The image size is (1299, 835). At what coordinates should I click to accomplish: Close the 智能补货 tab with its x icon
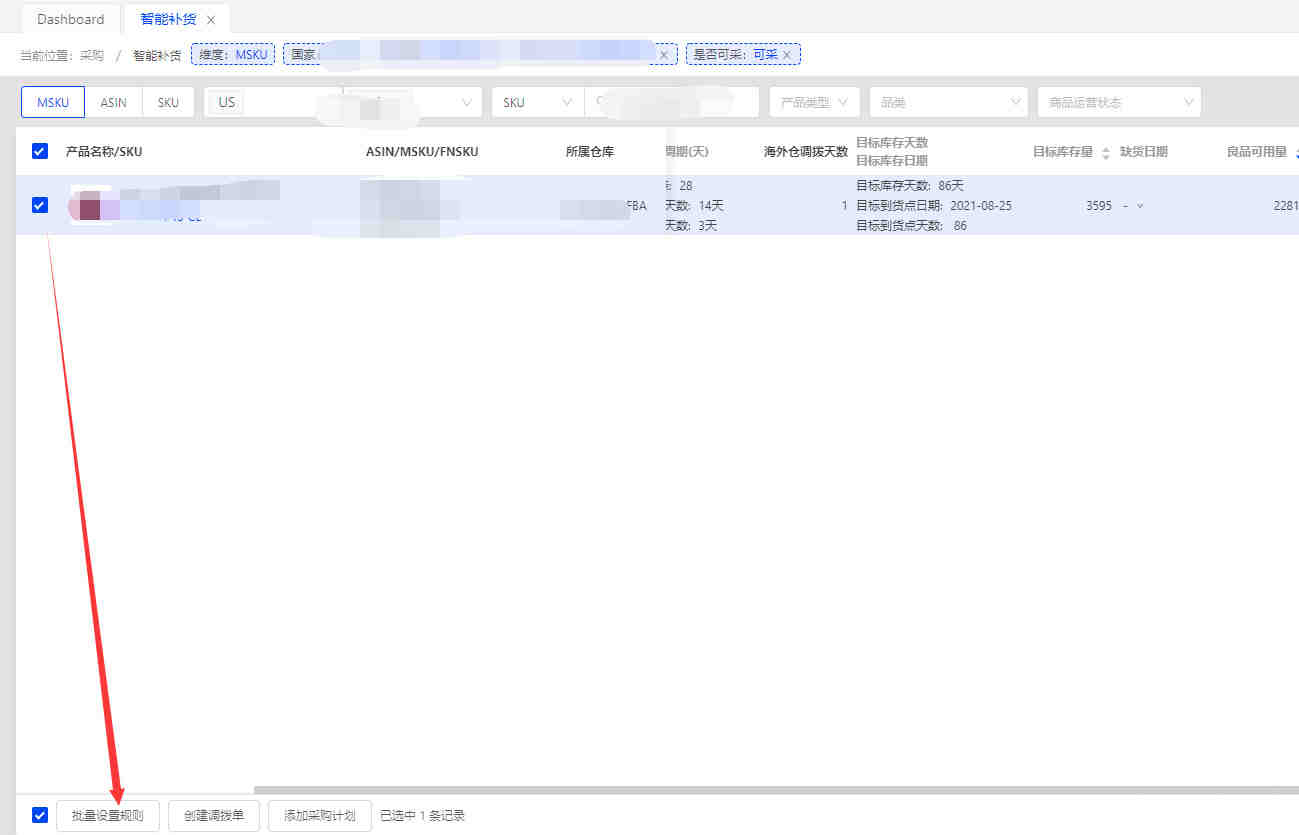click(211, 20)
